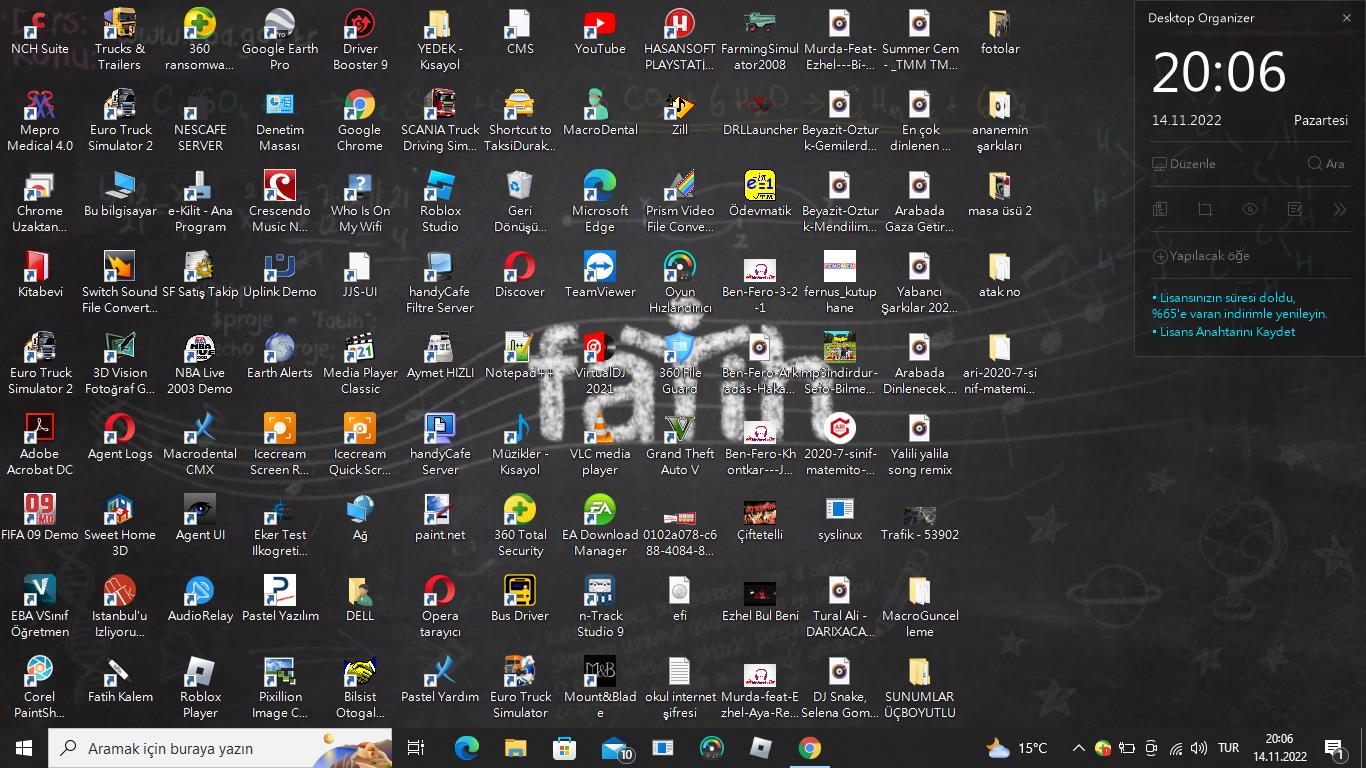Click Düzenle in the Desktop Organizer panel

[1184, 164]
